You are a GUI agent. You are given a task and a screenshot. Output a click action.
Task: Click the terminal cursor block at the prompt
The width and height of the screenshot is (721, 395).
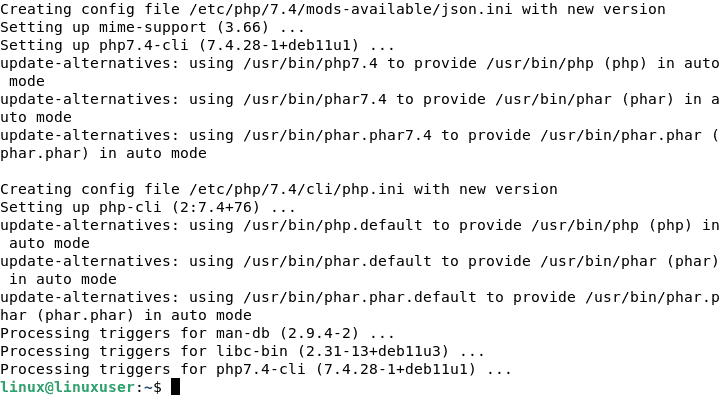click(175, 387)
